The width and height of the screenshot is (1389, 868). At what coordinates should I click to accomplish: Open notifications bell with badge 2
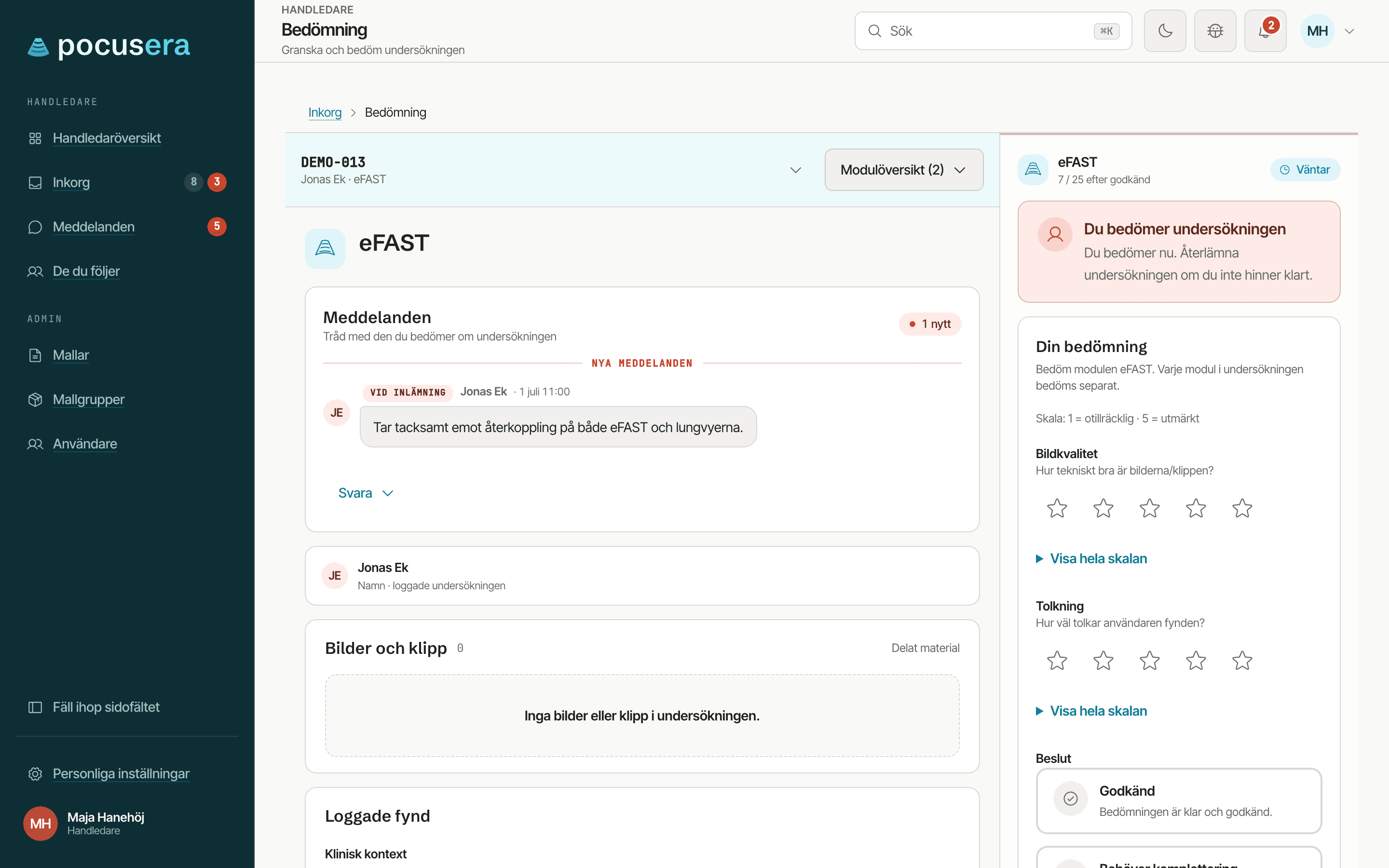[1265, 31]
